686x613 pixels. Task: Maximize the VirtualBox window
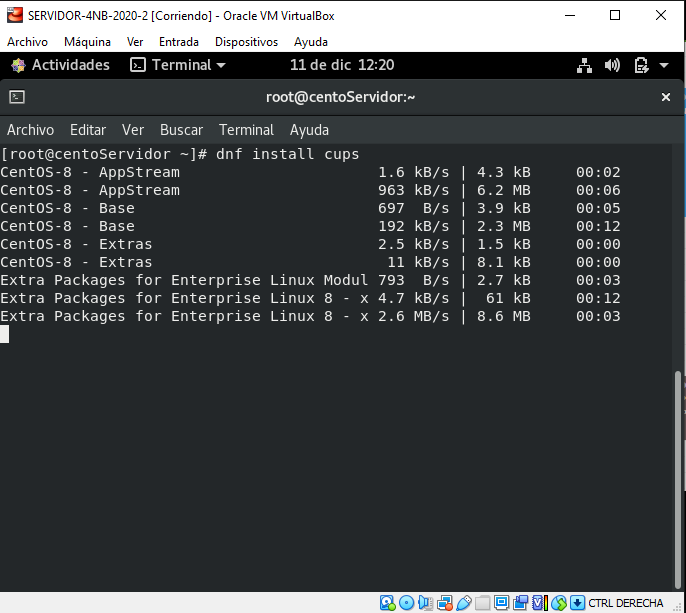click(615, 15)
